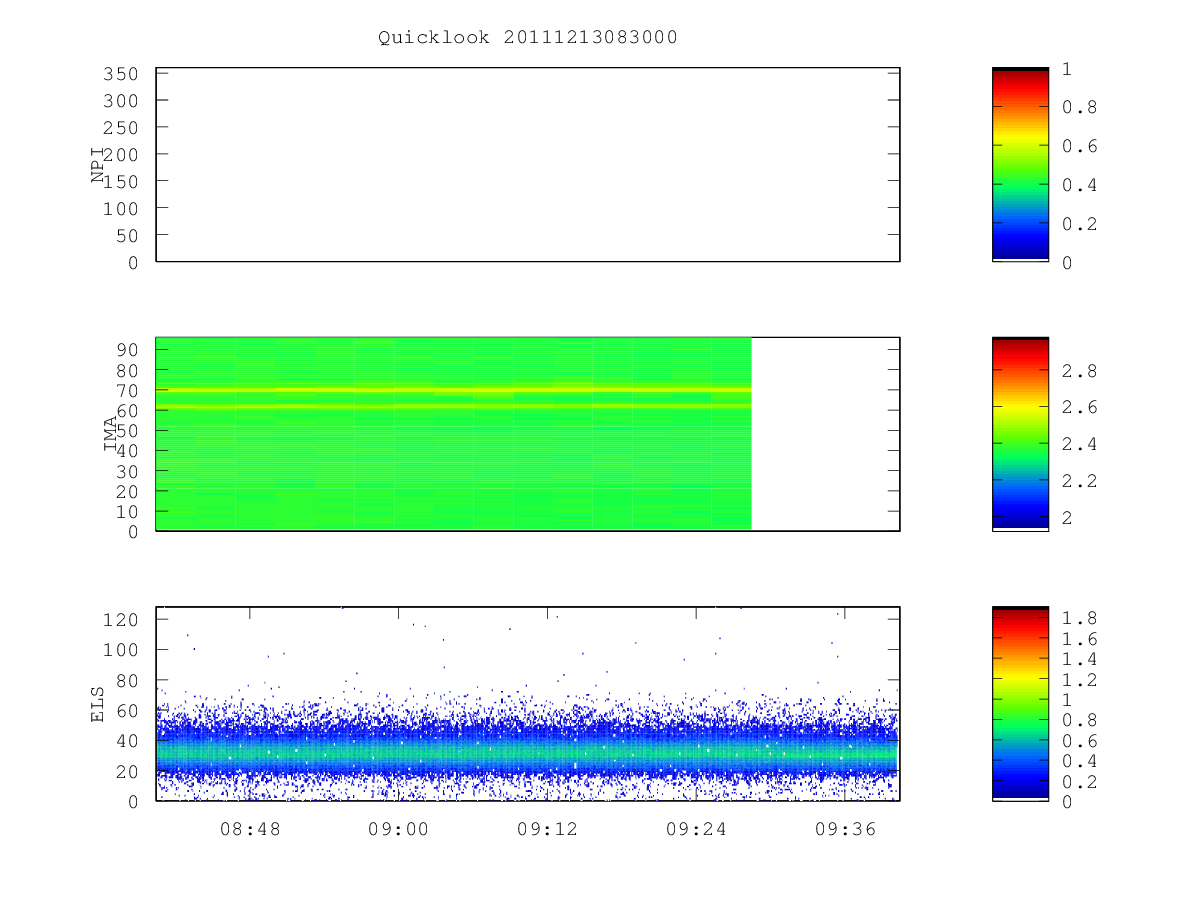This screenshot has width=1200, height=900.
Task: Click the Quicklook 20111213083000 title
Action: (x=528, y=37)
